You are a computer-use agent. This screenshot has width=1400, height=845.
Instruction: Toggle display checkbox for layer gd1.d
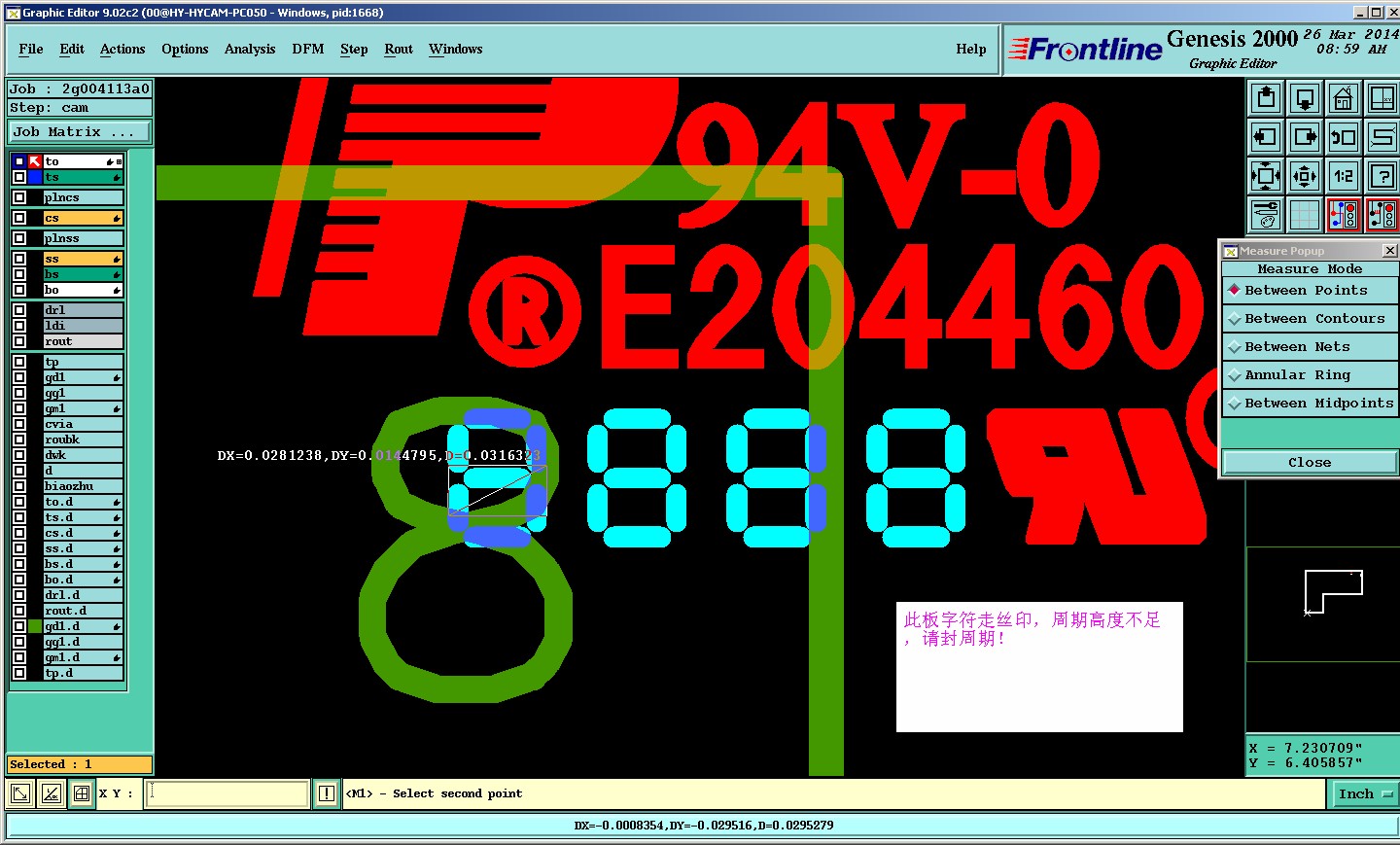click(x=19, y=626)
